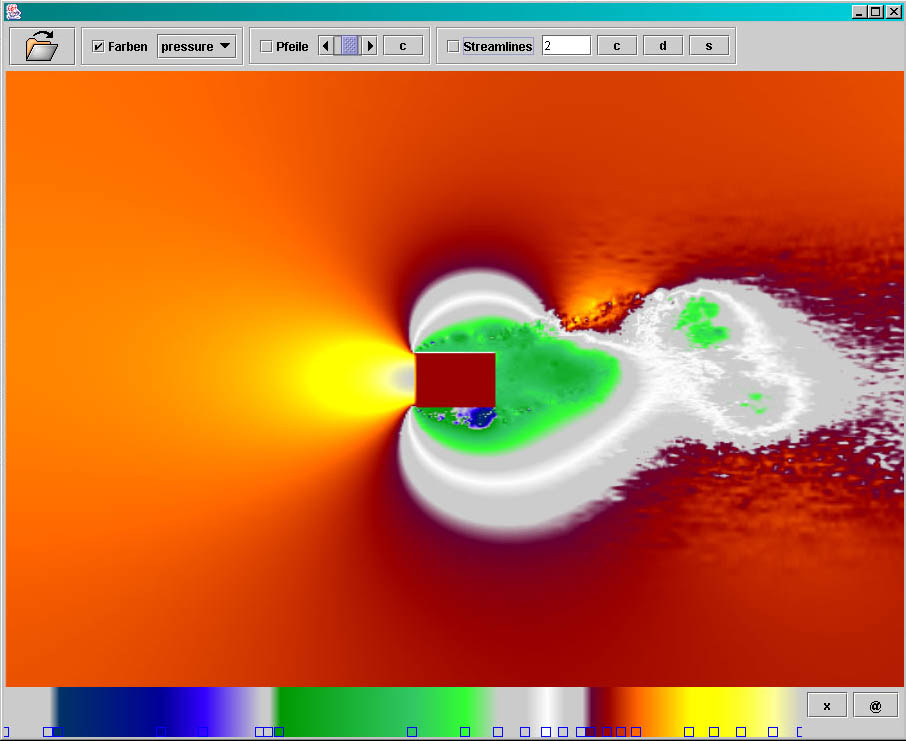Click the '@' button beside color bar
This screenshot has height=741, width=906.
pyautogui.click(x=875, y=705)
